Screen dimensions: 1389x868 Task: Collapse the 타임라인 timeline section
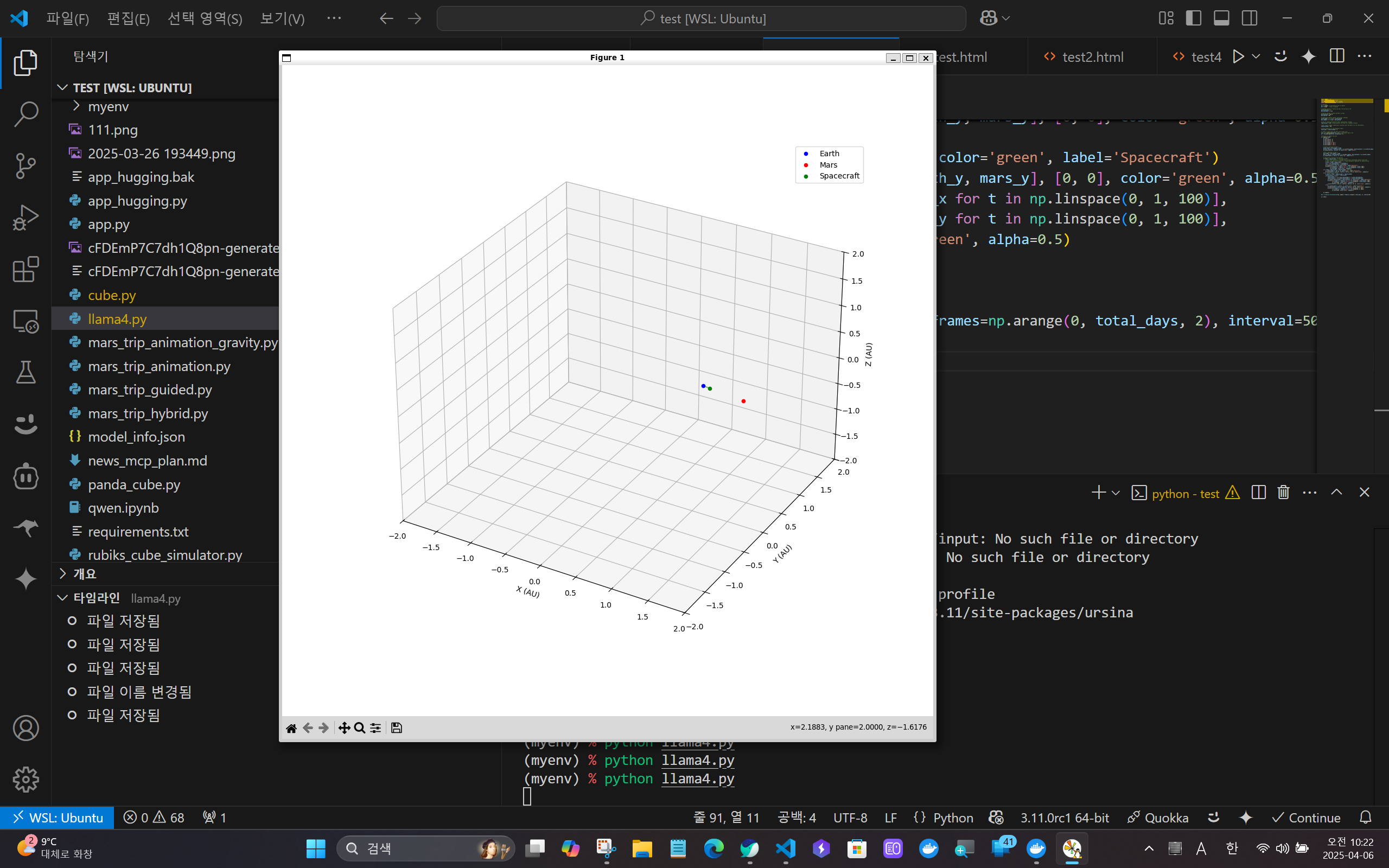coord(97,598)
